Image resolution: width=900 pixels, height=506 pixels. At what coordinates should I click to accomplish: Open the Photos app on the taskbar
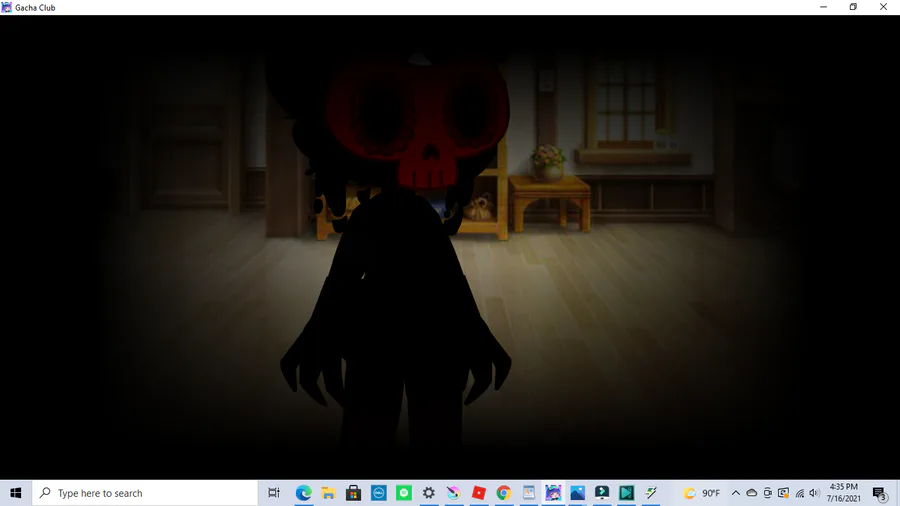coord(577,493)
